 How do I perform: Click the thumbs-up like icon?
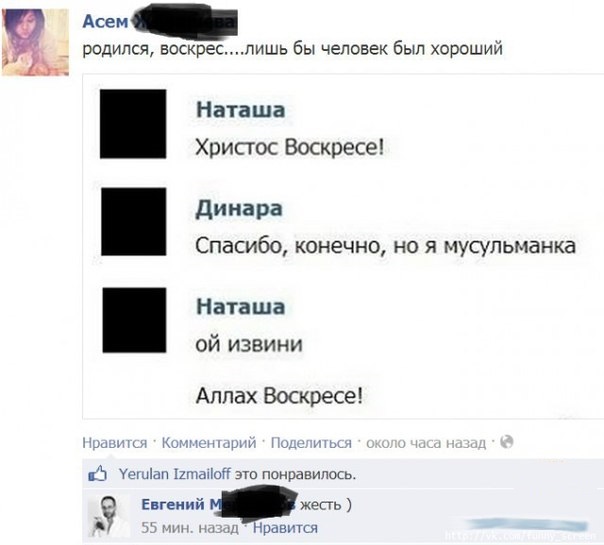click(x=97, y=473)
